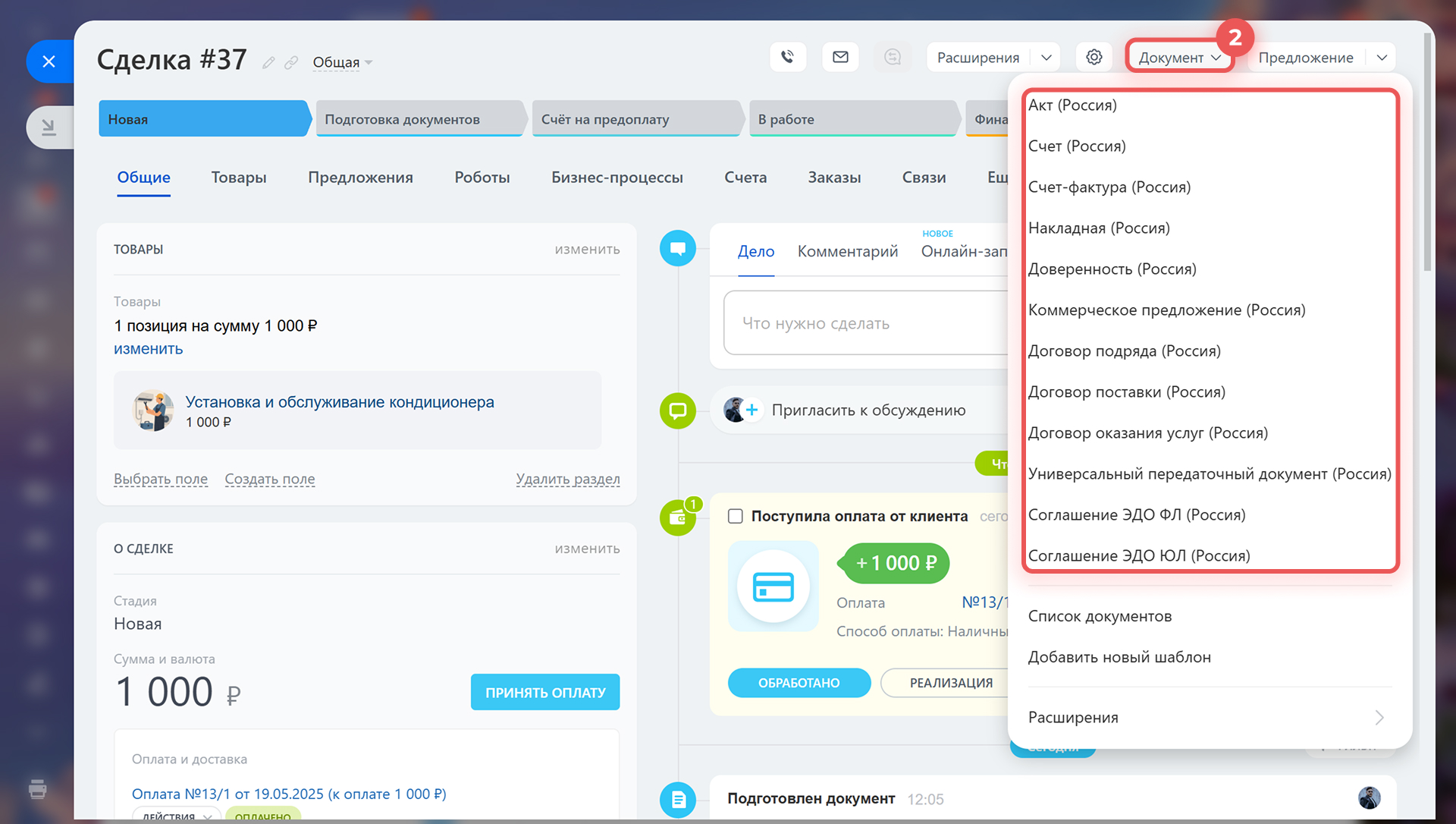Click the phone call icon

(787, 57)
